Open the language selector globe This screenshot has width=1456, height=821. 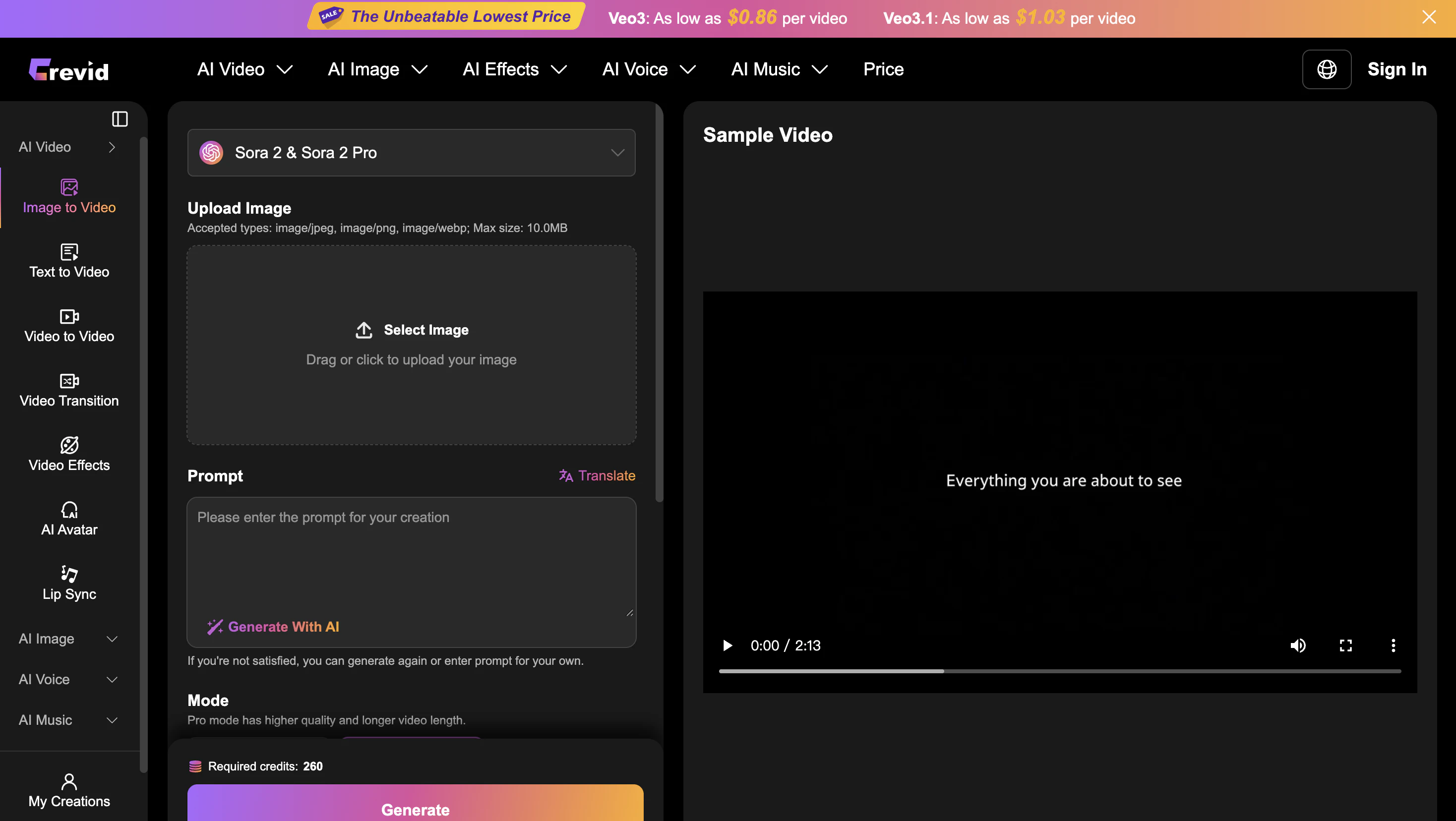coord(1327,69)
